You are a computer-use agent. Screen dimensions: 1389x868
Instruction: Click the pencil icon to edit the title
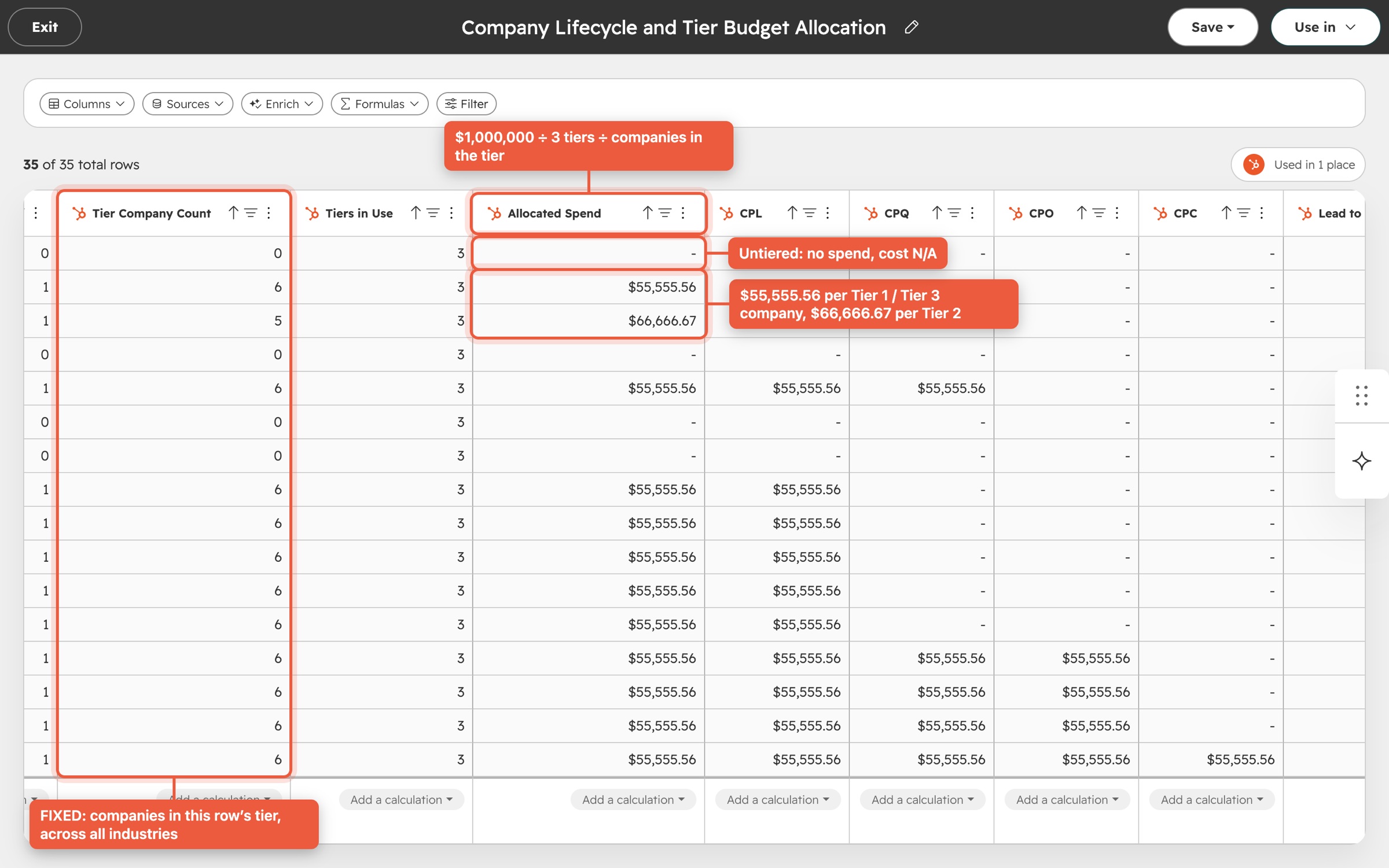pos(912,27)
